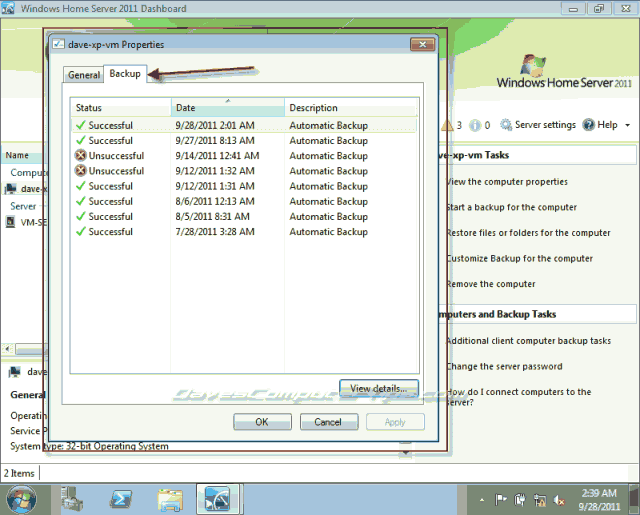The image size is (640, 515).
Task: Open How do I connect computers help link
Action: click(x=519, y=397)
